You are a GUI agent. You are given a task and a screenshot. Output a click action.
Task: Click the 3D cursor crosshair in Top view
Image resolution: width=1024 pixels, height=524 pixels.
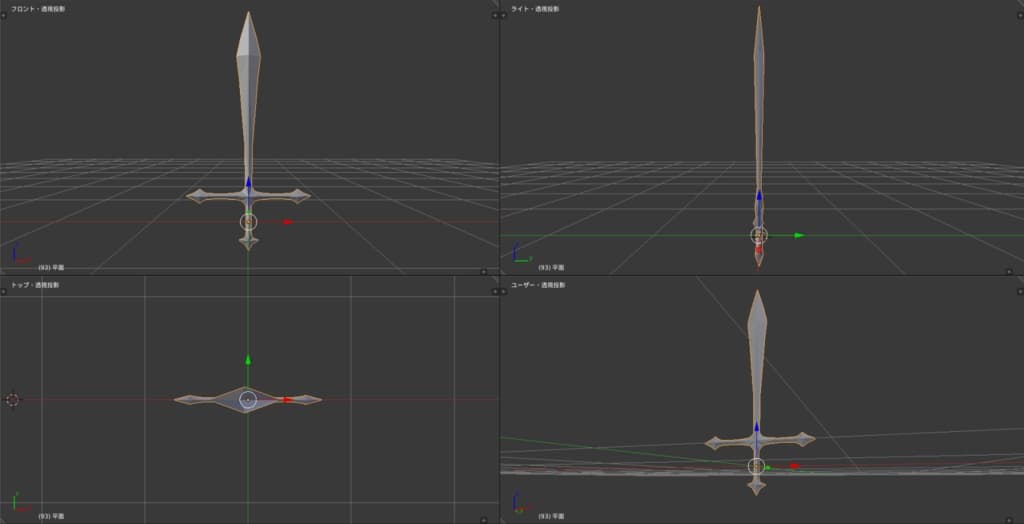point(12,399)
